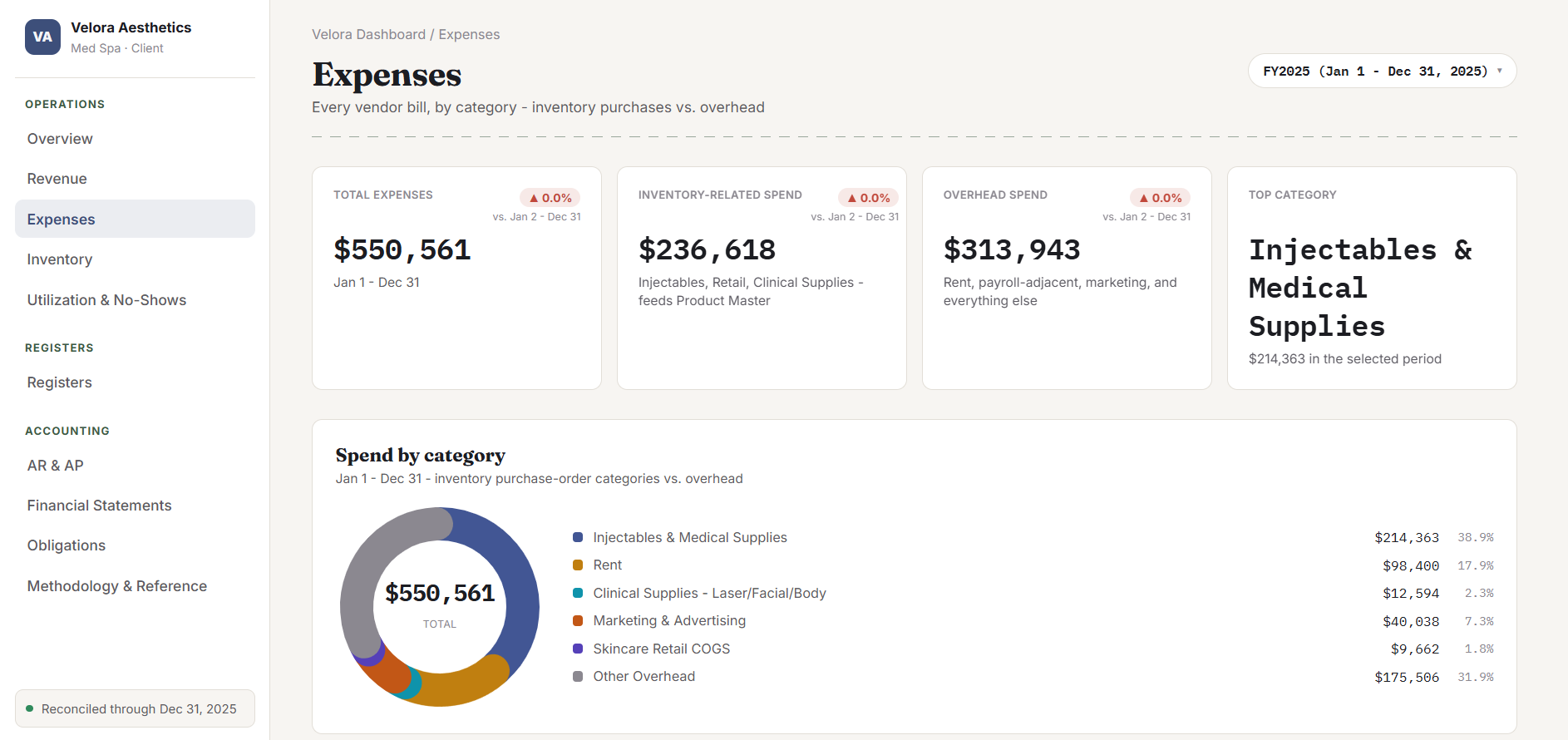Go to AR & AP
The width and height of the screenshot is (1568, 740).
tap(135, 466)
